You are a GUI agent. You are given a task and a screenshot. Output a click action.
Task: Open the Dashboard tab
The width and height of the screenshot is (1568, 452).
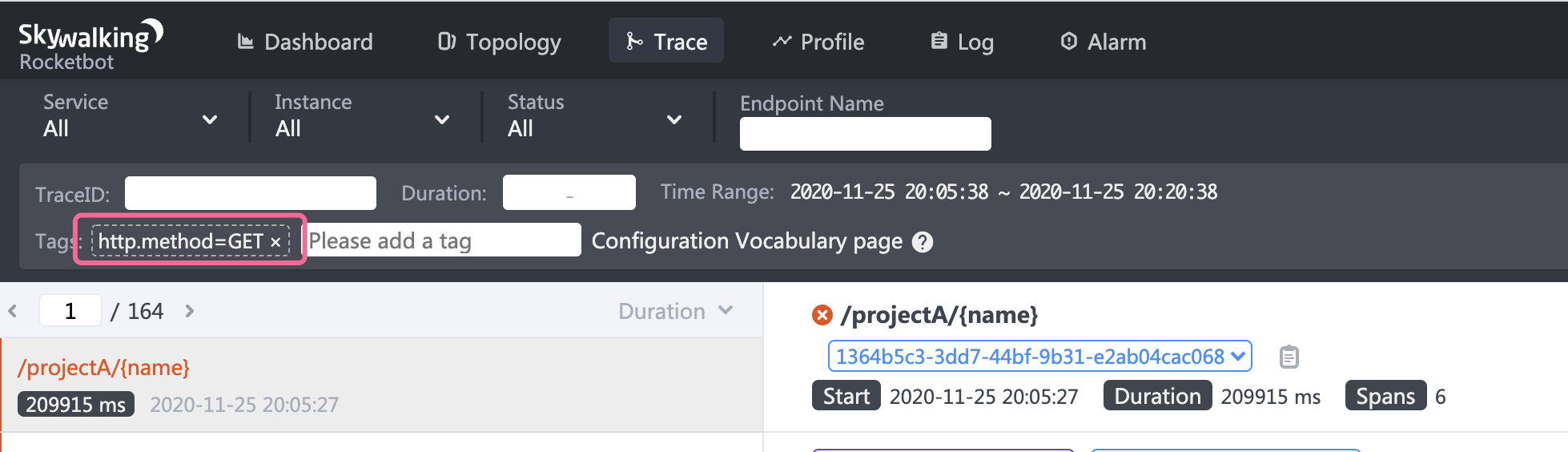(x=305, y=42)
